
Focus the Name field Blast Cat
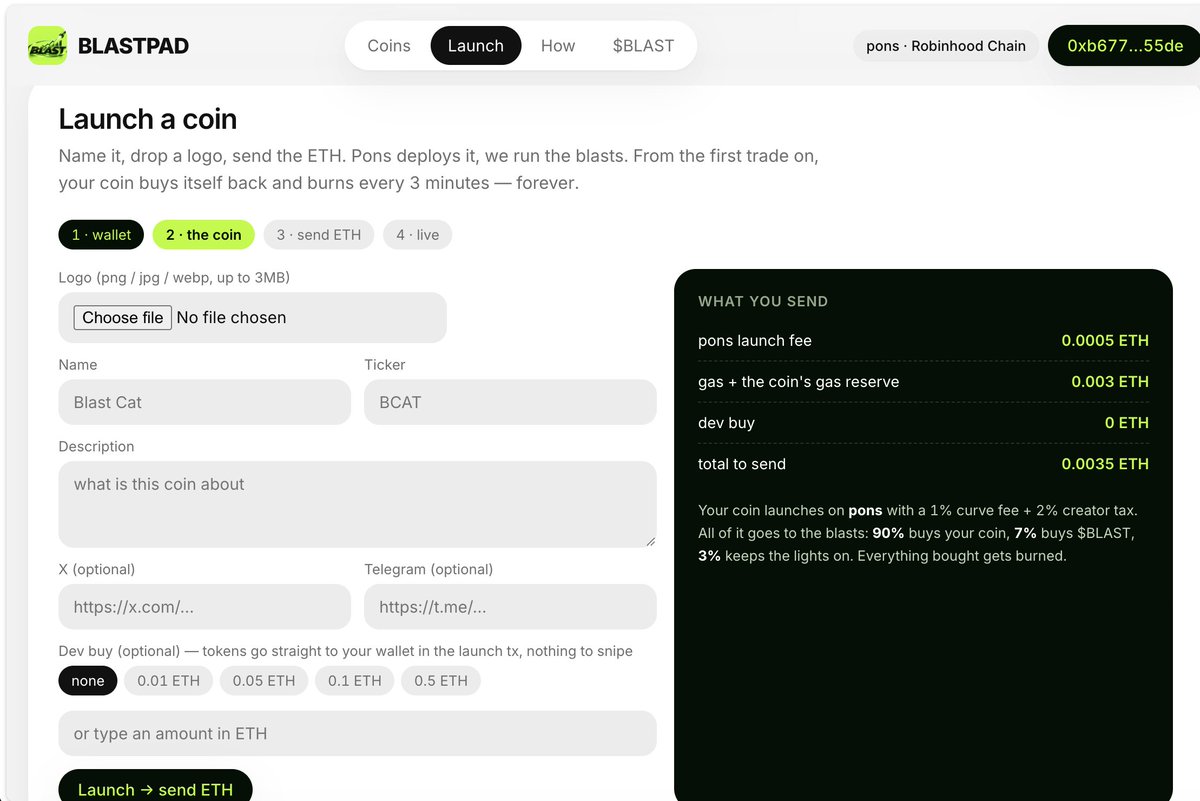coord(205,402)
